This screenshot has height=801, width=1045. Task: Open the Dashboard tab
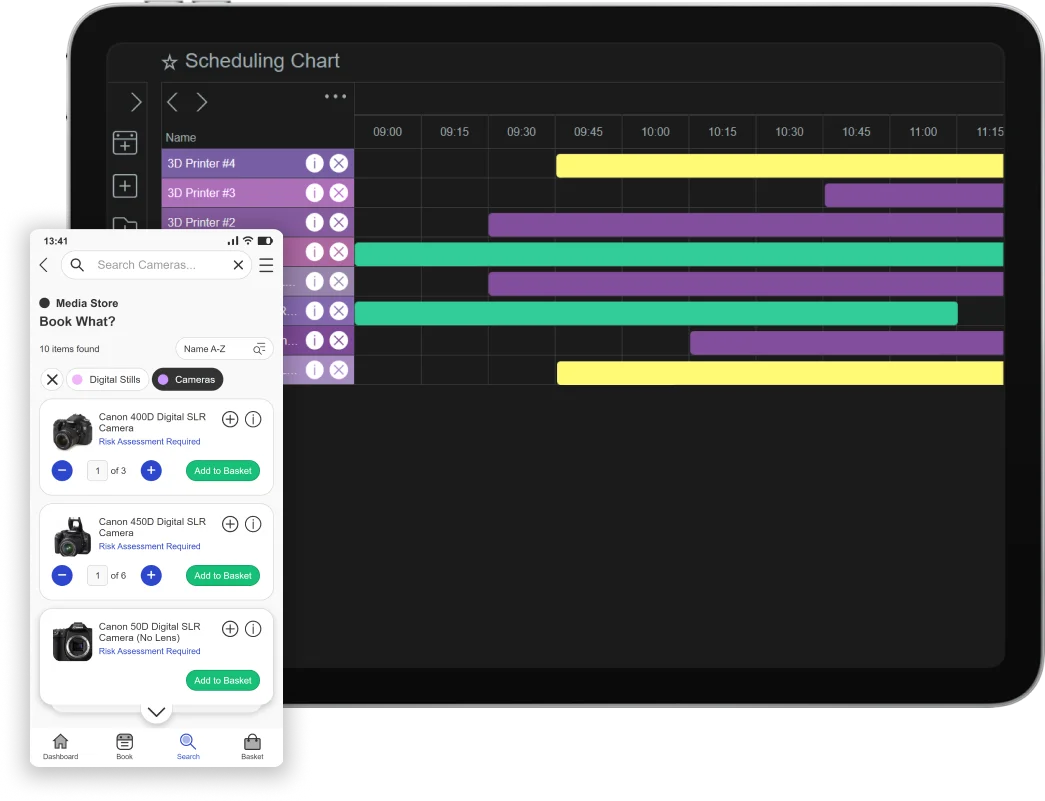[x=60, y=746]
